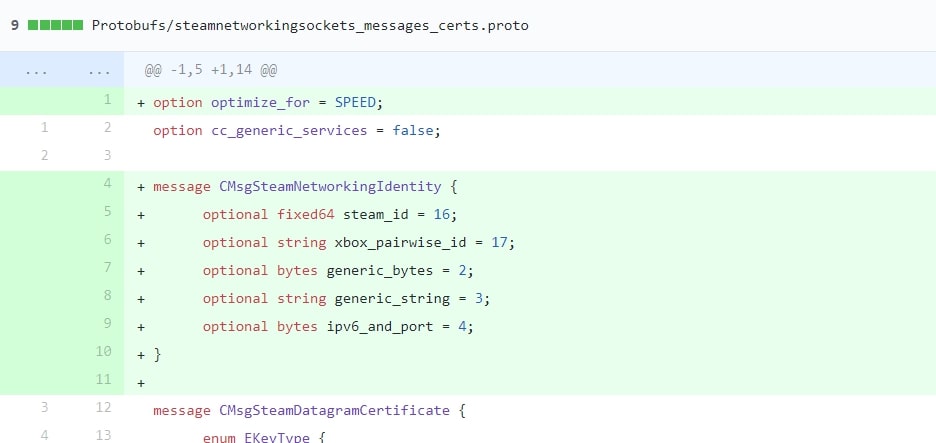
Task: Open steamnetworkingsockets_messages_certs.proto file link
Action: point(310,25)
